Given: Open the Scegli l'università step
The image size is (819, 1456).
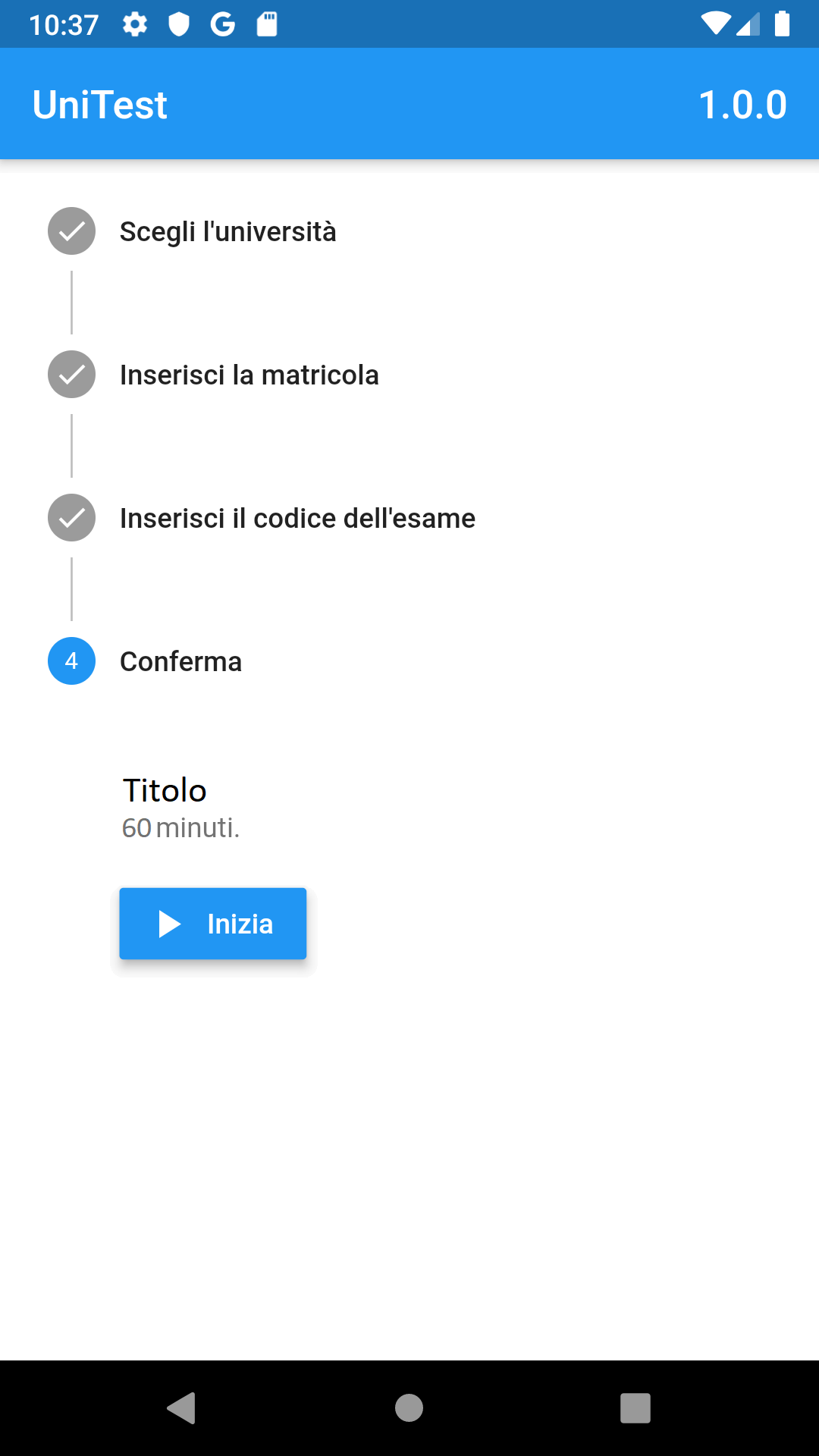Looking at the screenshot, I should [227, 231].
